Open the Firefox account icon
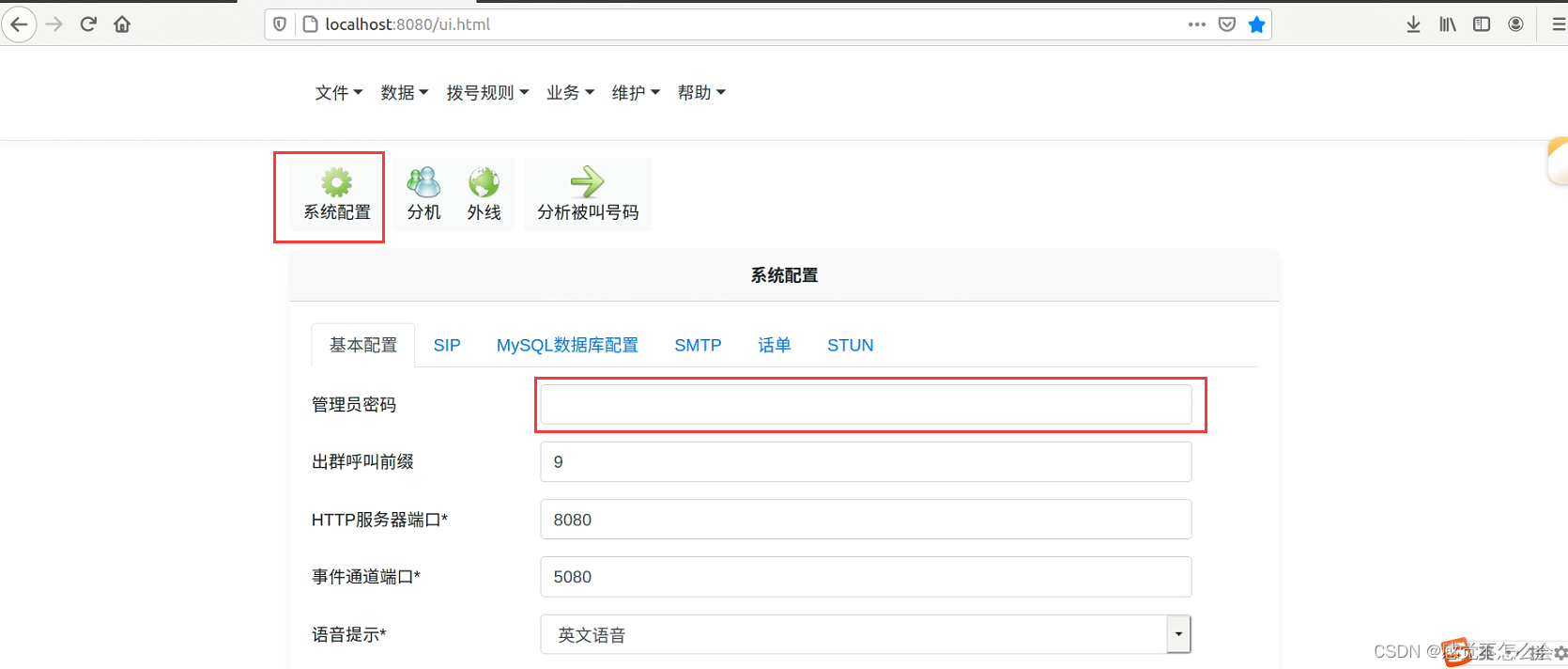Image resolution: width=1568 pixels, height=669 pixels. pos(1515,24)
